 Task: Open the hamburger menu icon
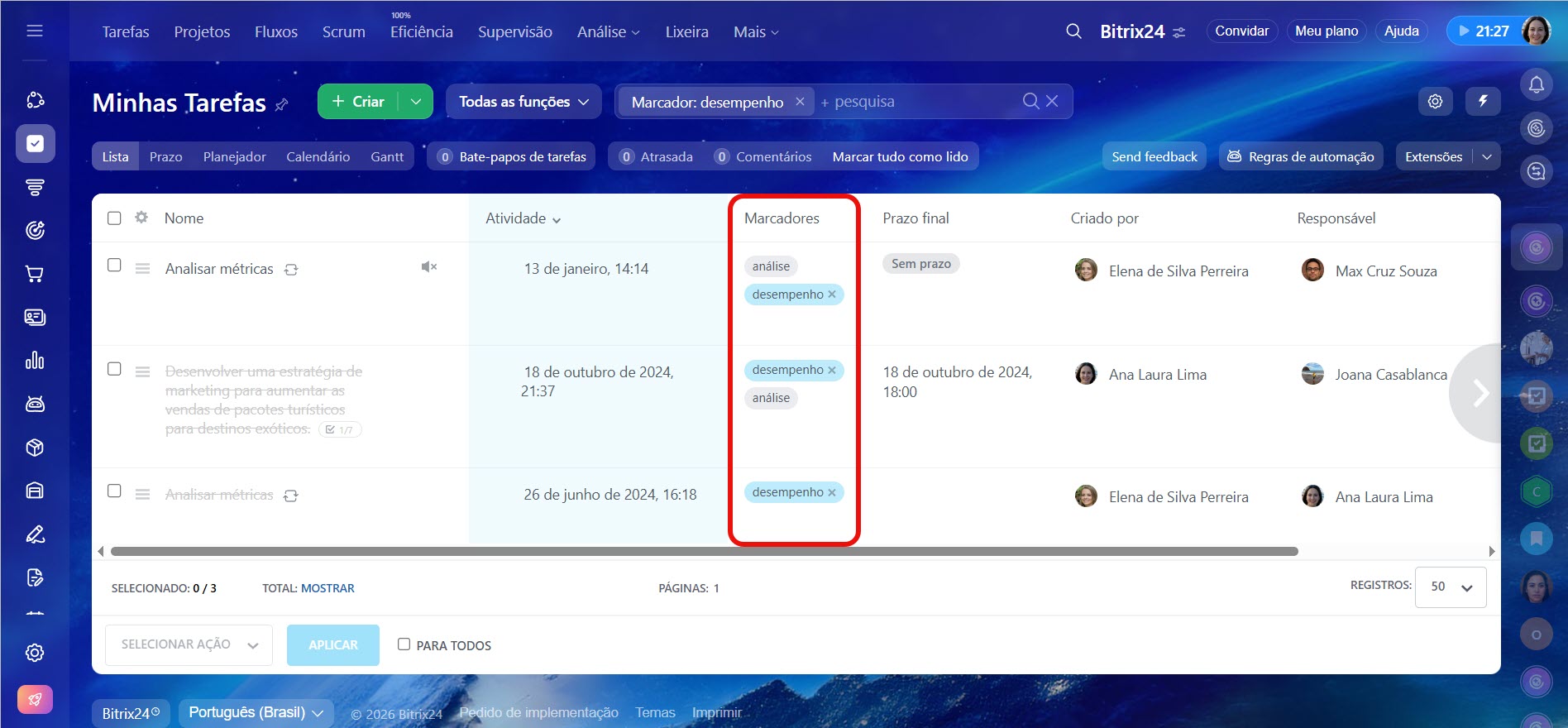[35, 31]
